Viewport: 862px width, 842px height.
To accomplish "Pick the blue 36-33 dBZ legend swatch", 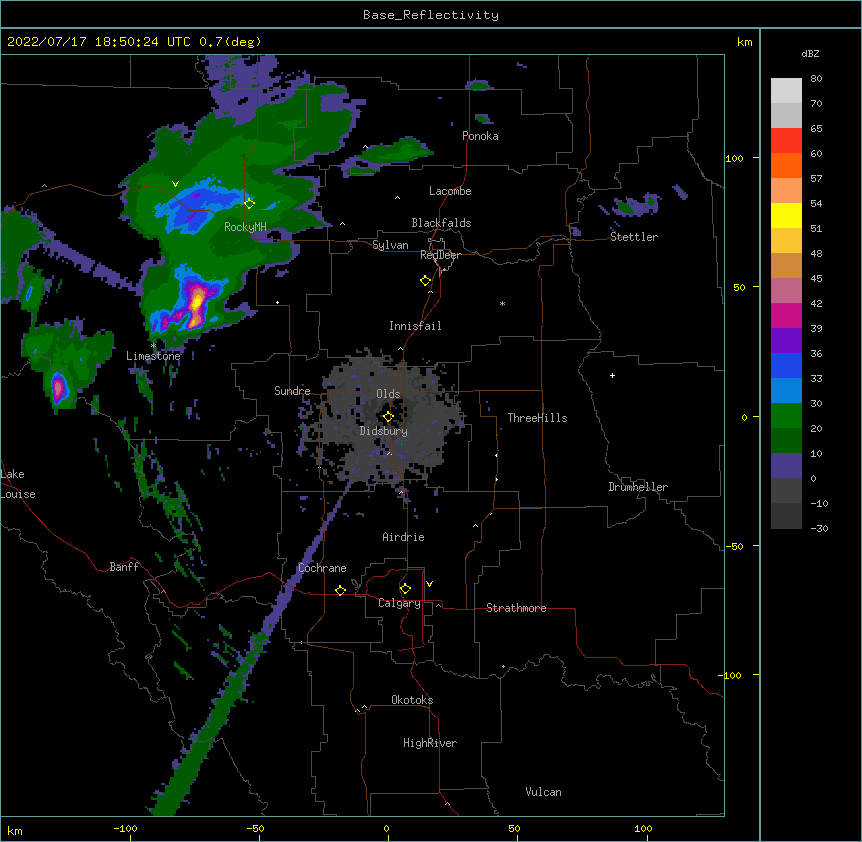I will pos(786,365).
